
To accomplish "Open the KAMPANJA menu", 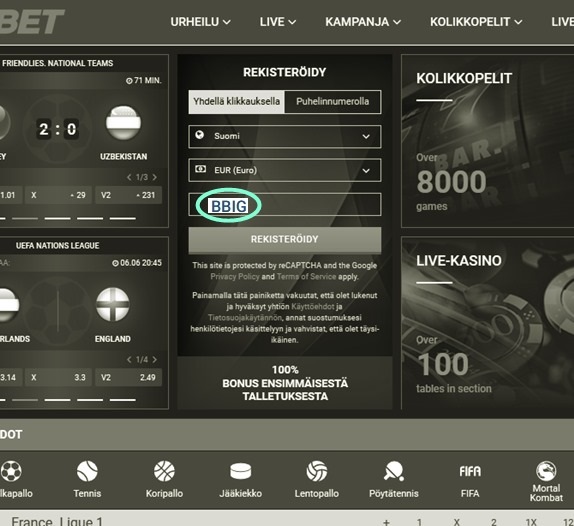I will point(363,22).
